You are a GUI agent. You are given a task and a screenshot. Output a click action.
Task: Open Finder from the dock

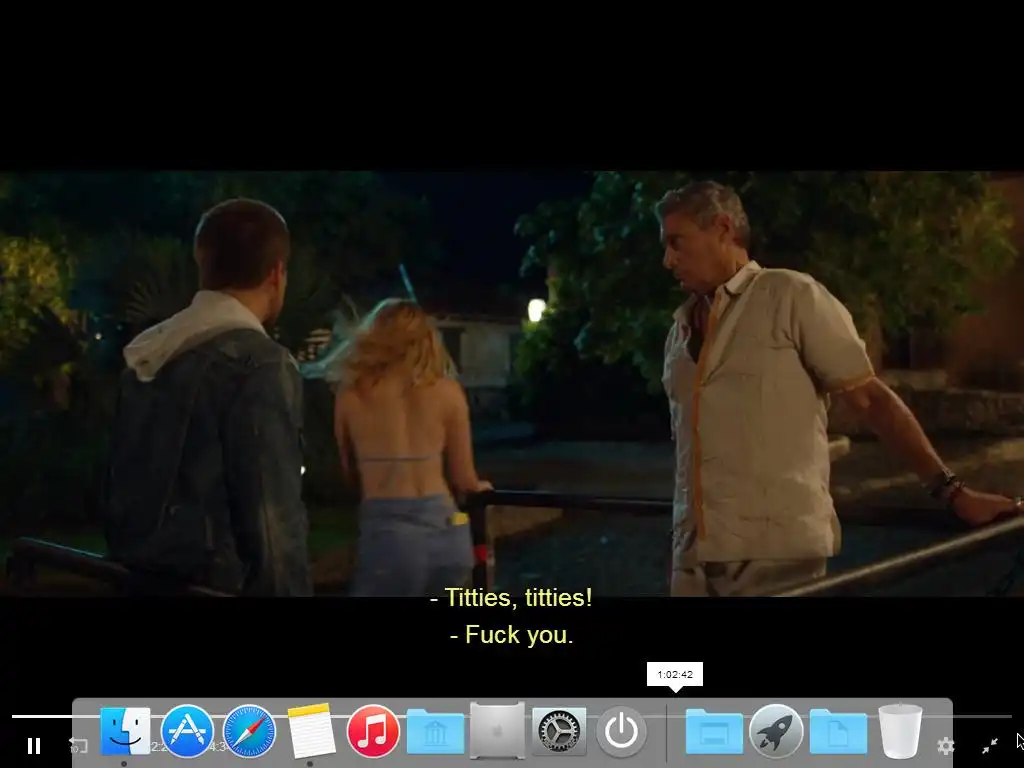(x=125, y=731)
